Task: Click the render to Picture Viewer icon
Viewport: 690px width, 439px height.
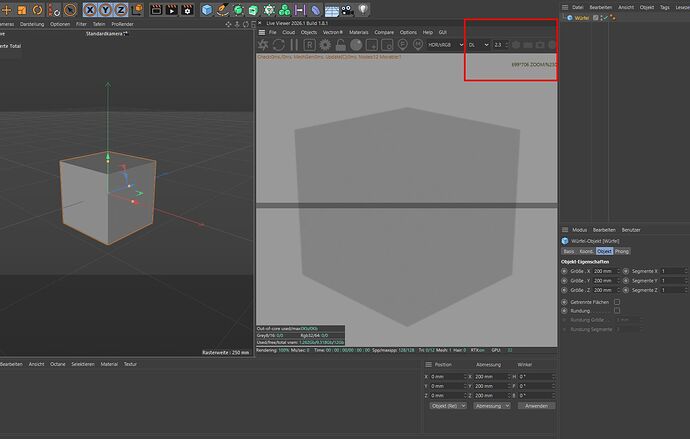Action: [172, 9]
